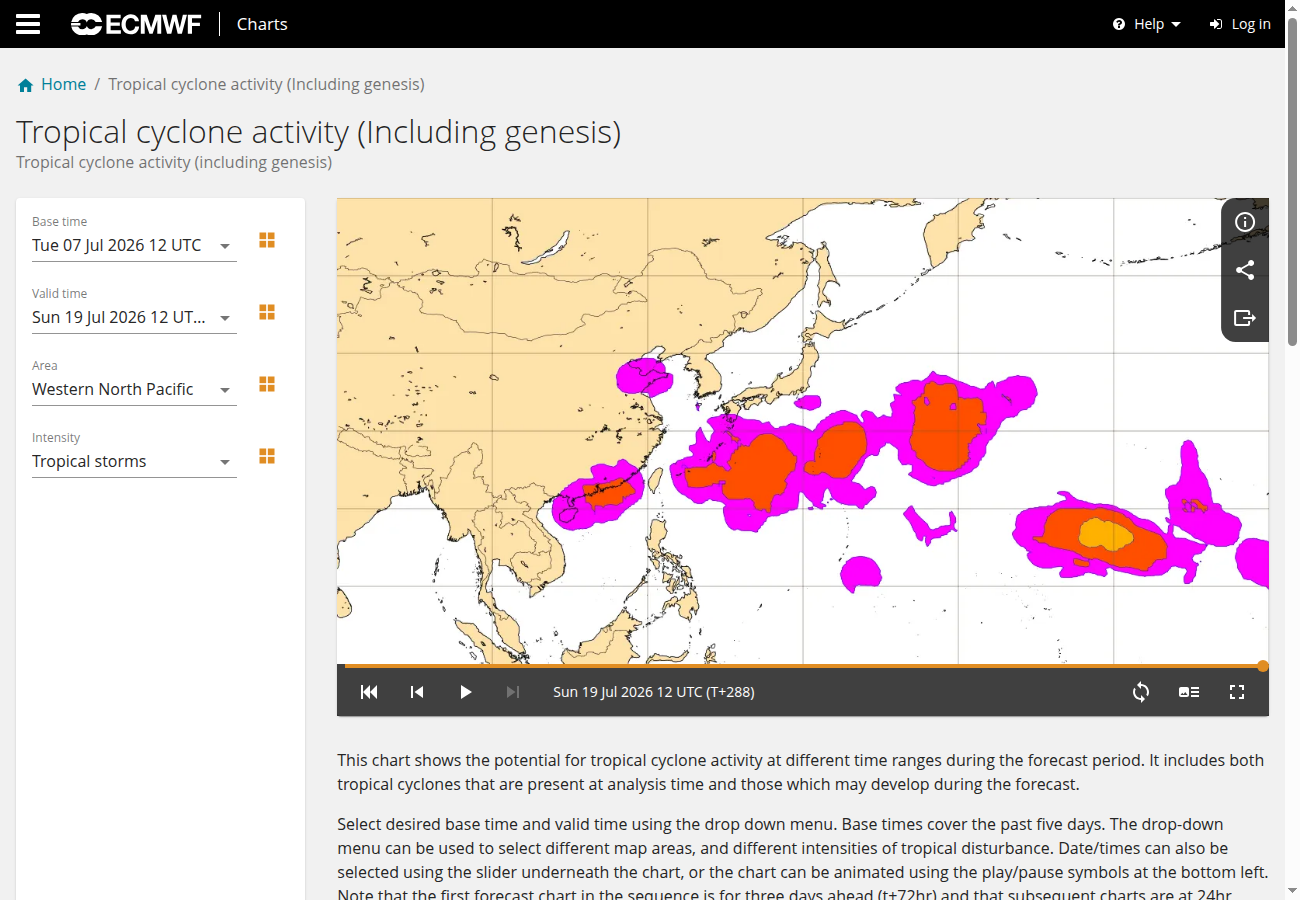Click the share chart icon
Image resolution: width=1300 pixels, height=900 pixels.
click(1245, 270)
